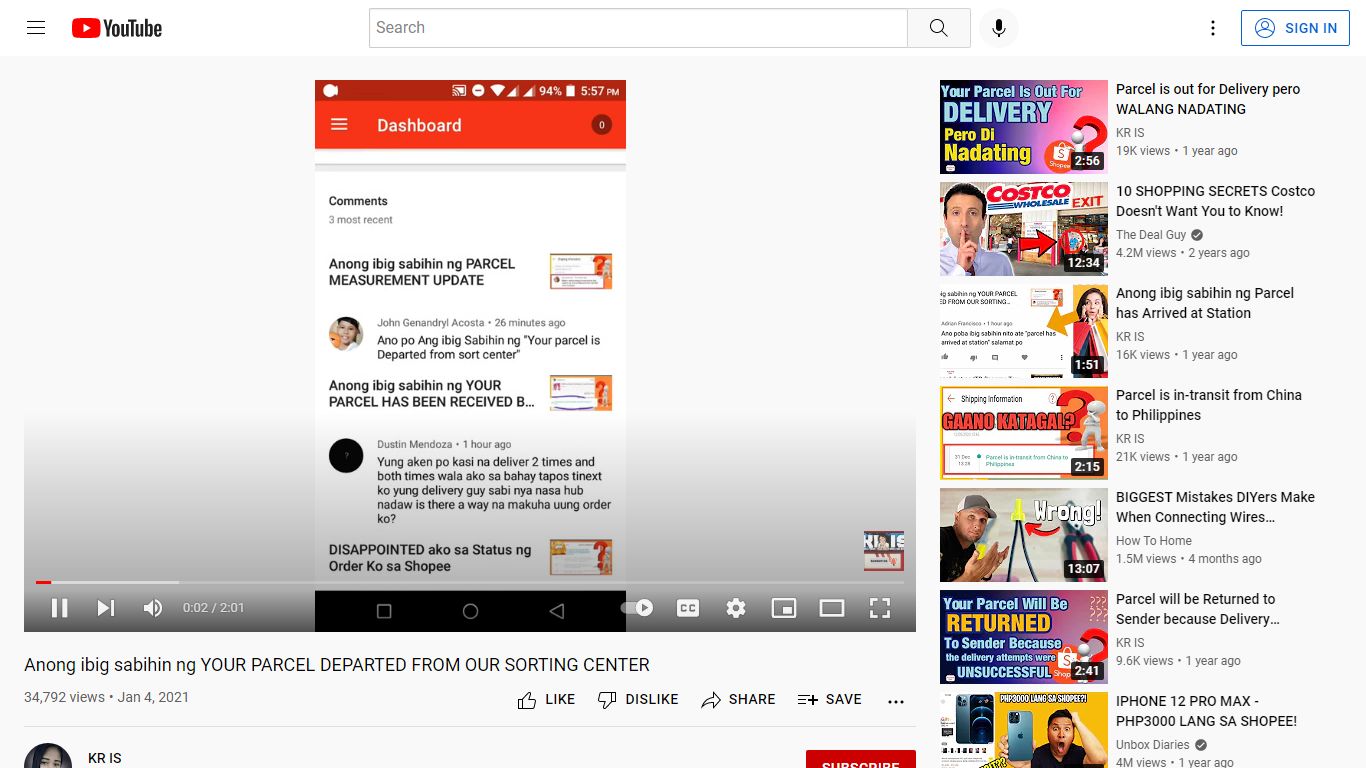Viewport: 1366px width, 768px height.
Task: Open 'Parcel will be Returned to Sender' title
Action: (x=1198, y=609)
